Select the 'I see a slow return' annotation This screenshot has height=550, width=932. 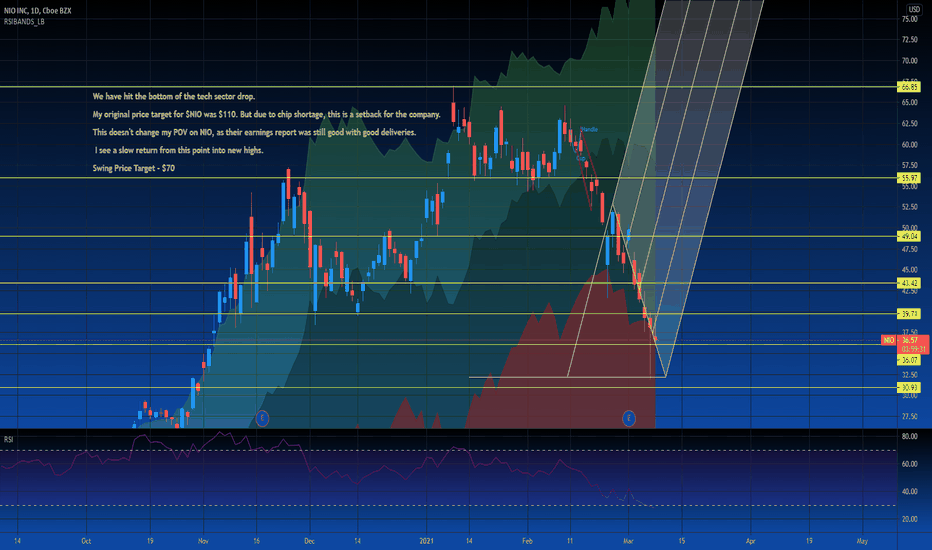pos(179,150)
